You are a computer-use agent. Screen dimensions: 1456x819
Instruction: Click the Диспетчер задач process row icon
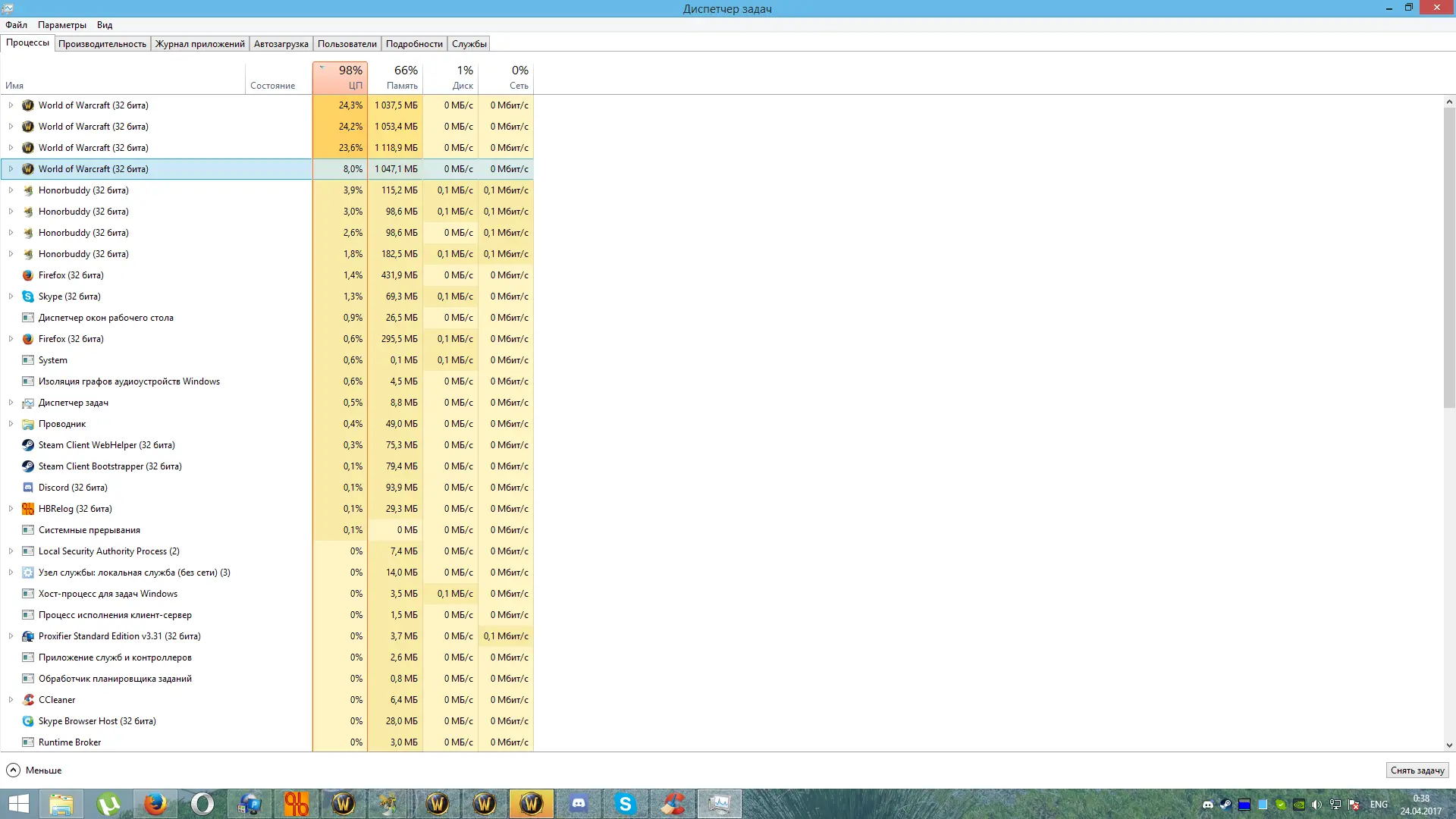[28, 403]
